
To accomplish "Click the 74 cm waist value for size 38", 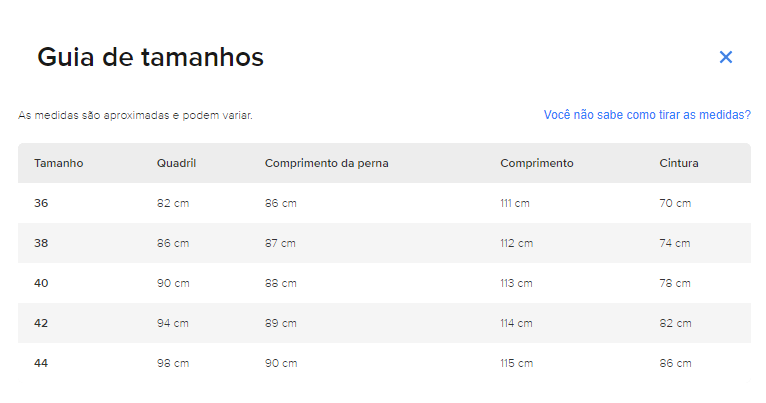I will (675, 243).
